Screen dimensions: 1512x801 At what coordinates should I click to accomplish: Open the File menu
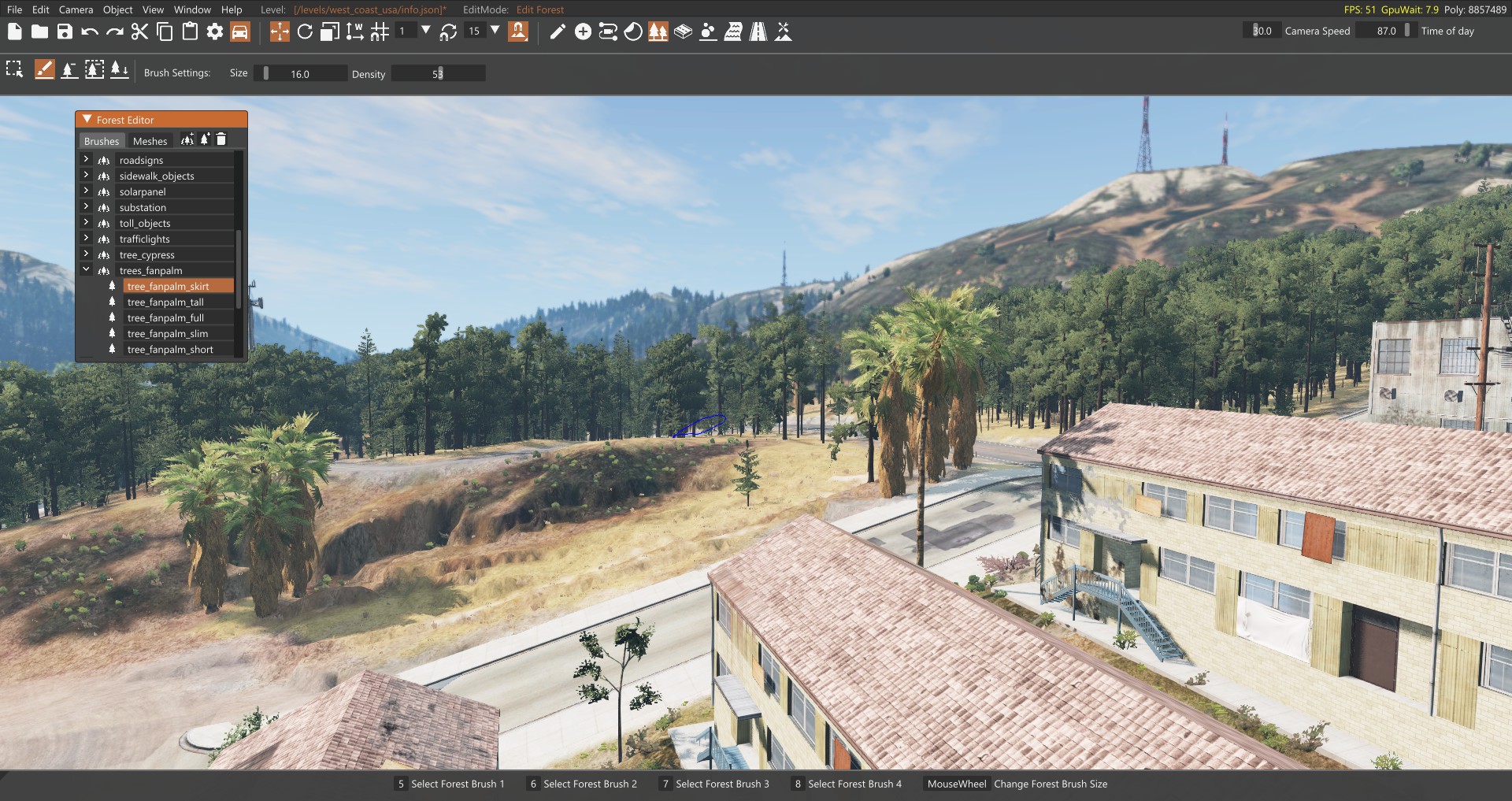(14, 9)
